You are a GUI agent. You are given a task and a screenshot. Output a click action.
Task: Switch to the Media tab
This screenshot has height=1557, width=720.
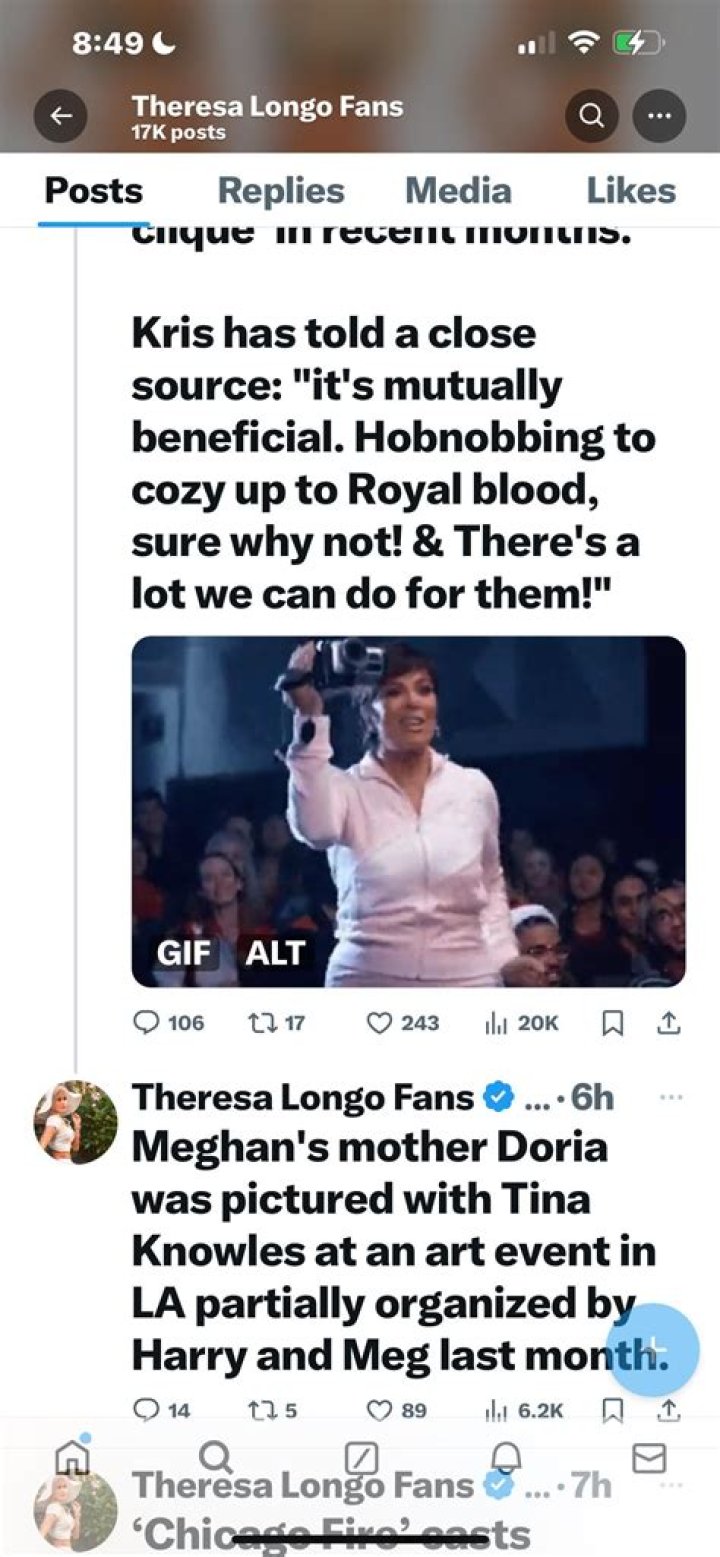(458, 191)
